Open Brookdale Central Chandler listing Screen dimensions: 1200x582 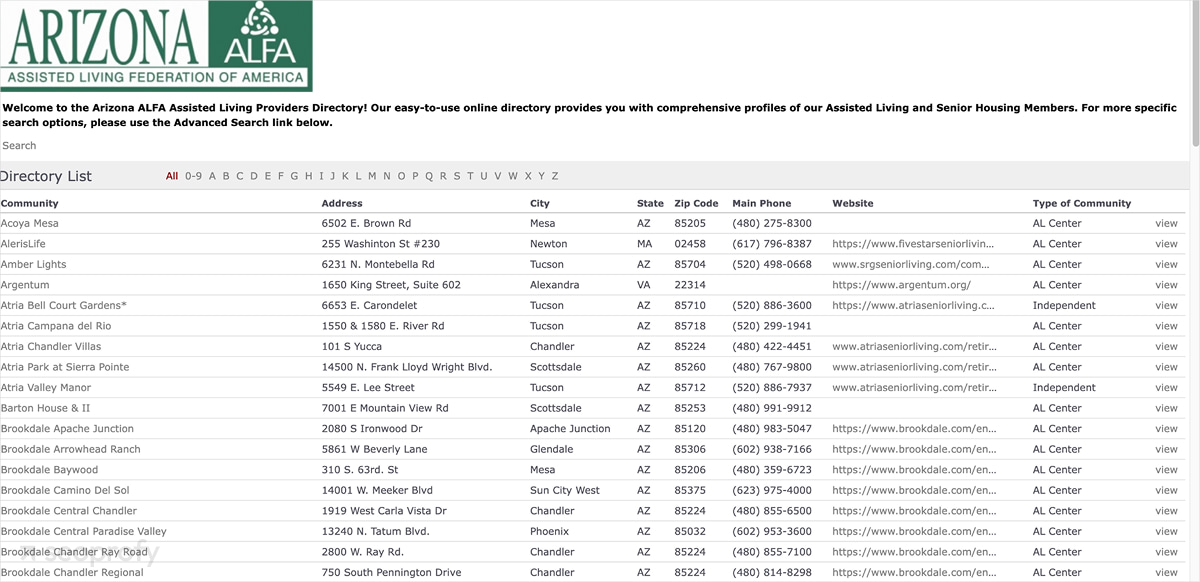coord(69,510)
